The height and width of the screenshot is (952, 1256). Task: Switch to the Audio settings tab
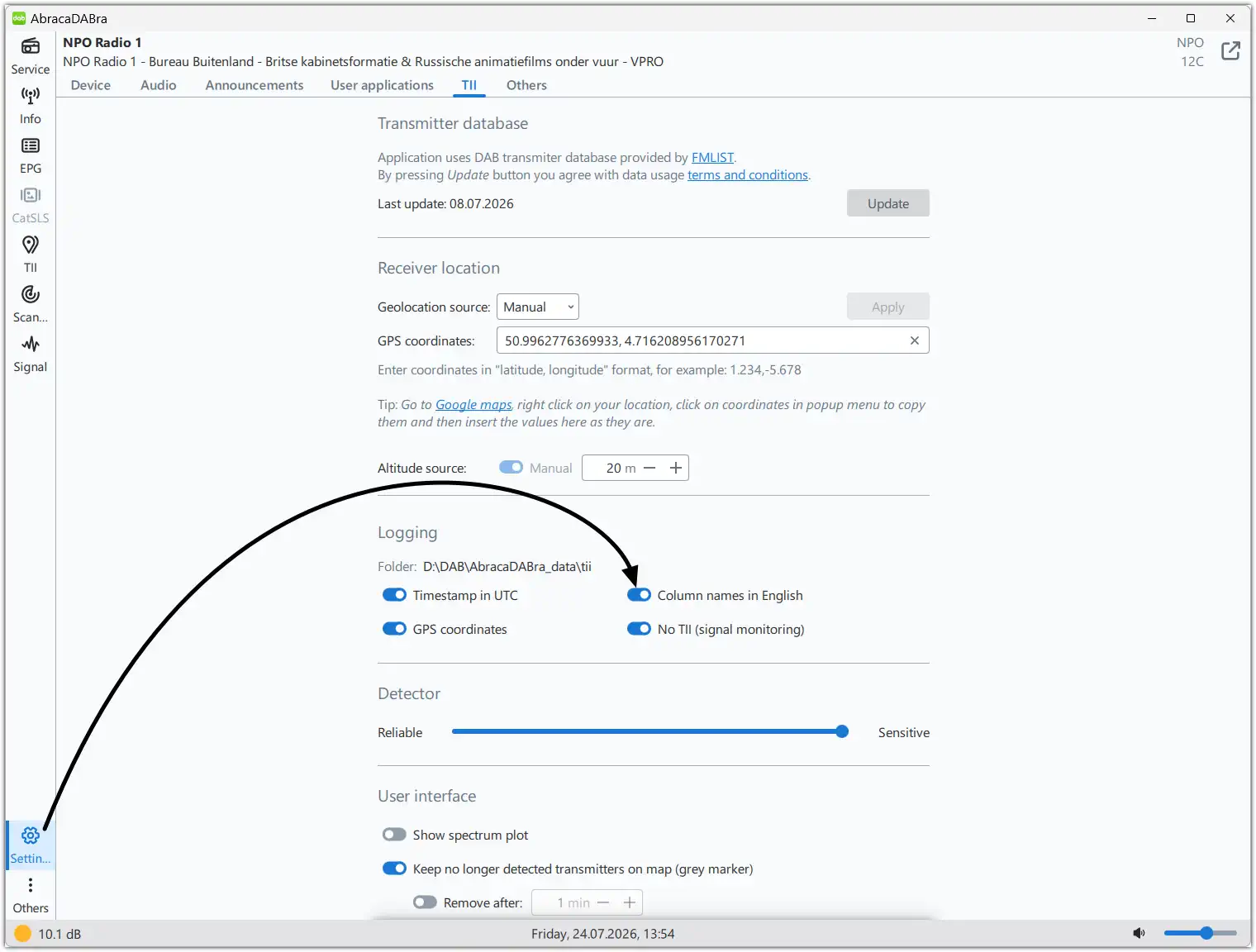(159, 85)
